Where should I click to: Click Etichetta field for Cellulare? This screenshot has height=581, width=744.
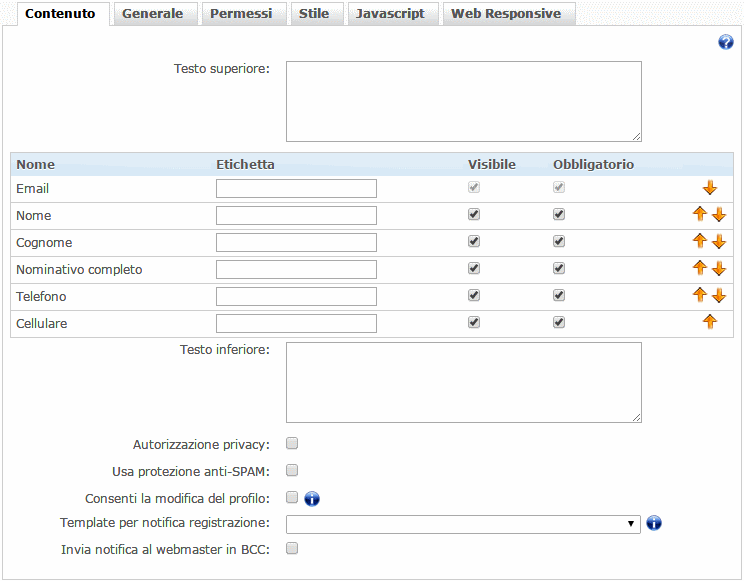coord(296,324)
